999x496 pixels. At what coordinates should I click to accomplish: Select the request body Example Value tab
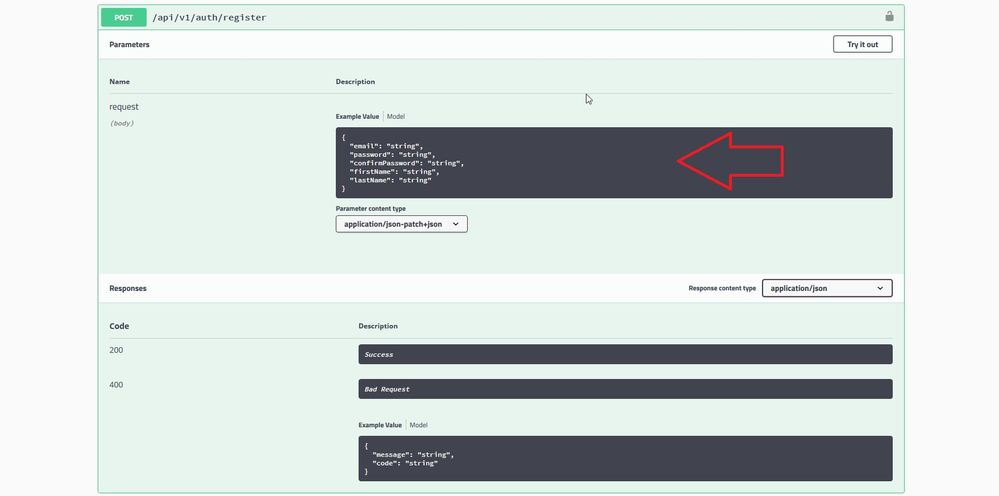pyautogui.click(x=357, y=117)
